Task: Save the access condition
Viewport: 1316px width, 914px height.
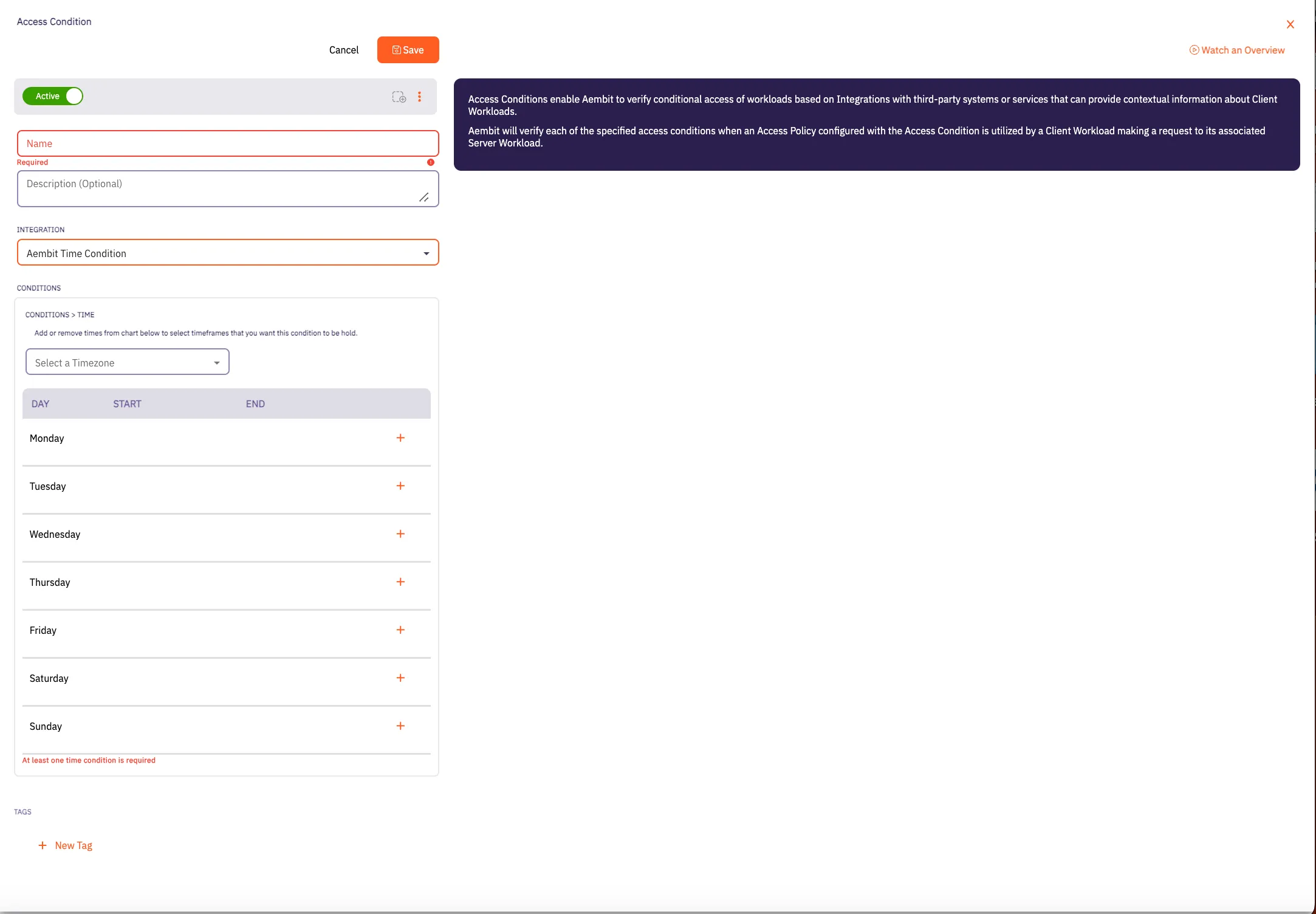Action: (x=408, y=50)
